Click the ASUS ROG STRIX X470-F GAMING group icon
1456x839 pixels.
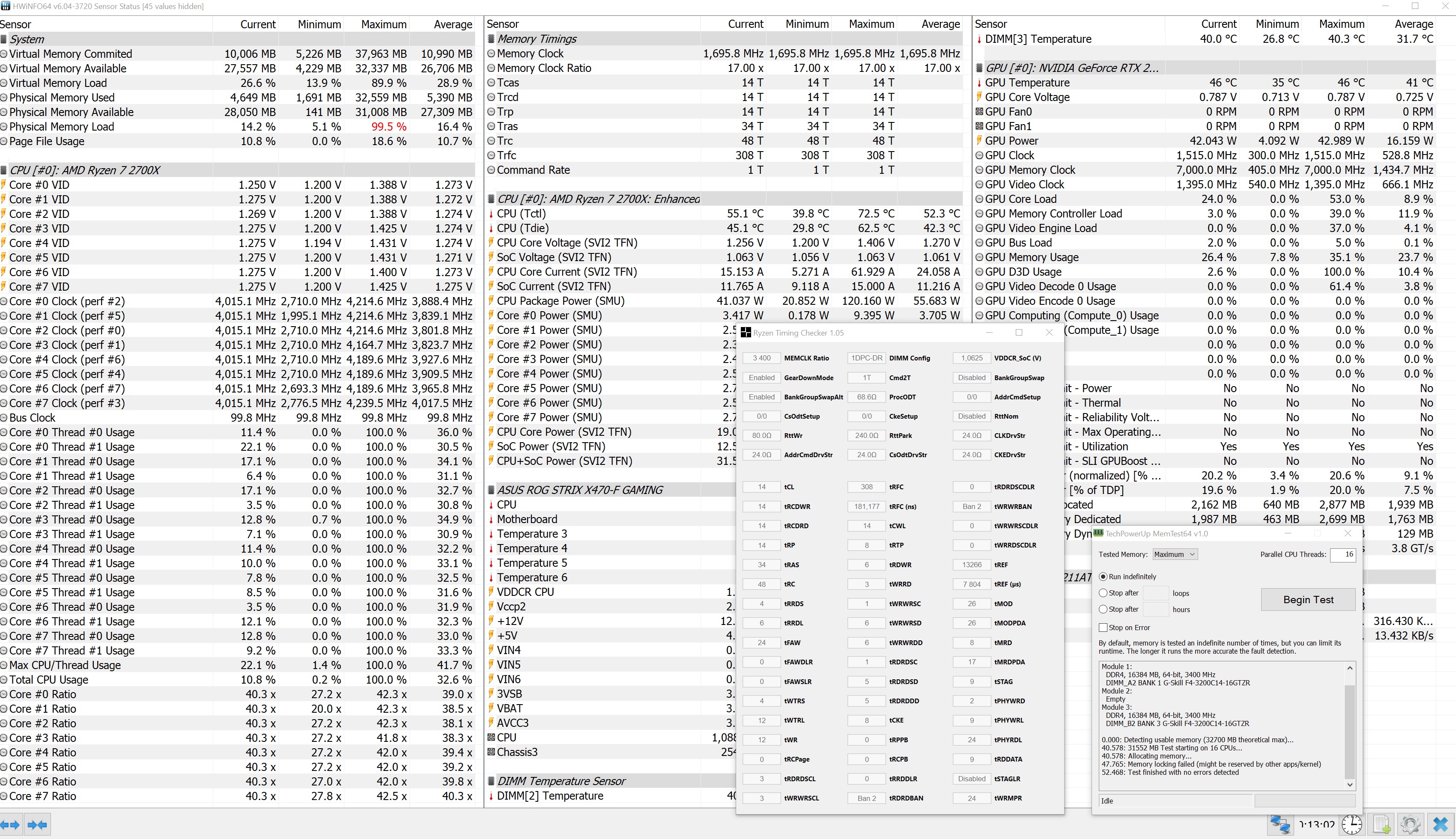(491, 490)
